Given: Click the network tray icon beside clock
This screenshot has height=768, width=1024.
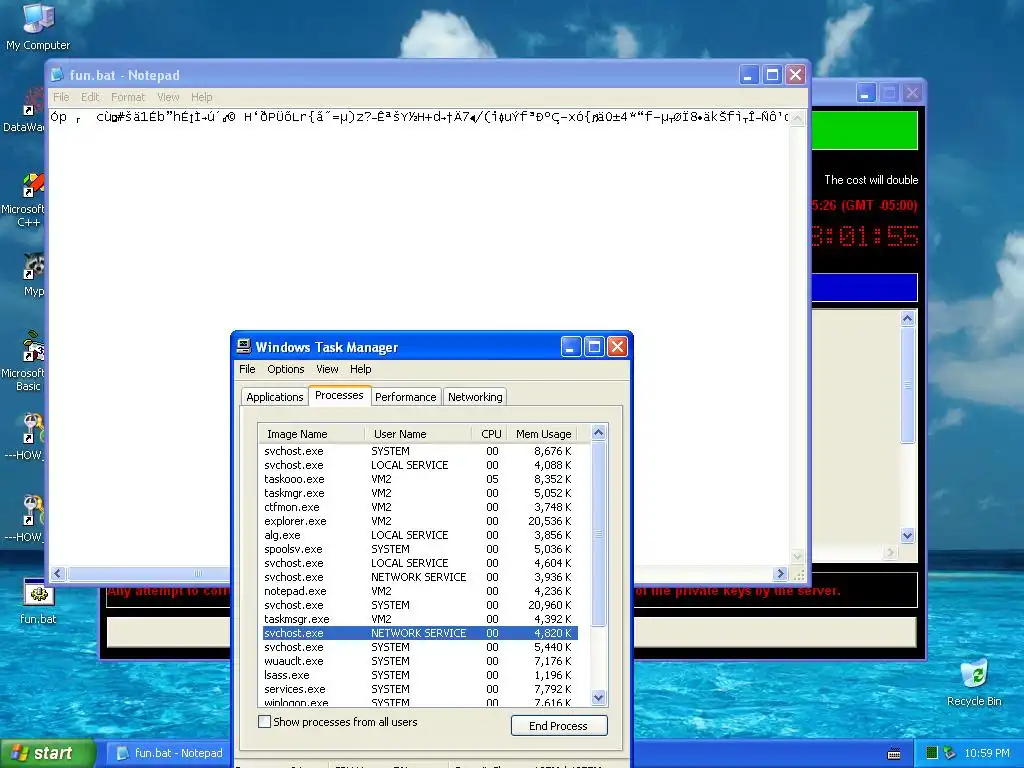Looking at the screenshot, I should (x=950, y=753).
